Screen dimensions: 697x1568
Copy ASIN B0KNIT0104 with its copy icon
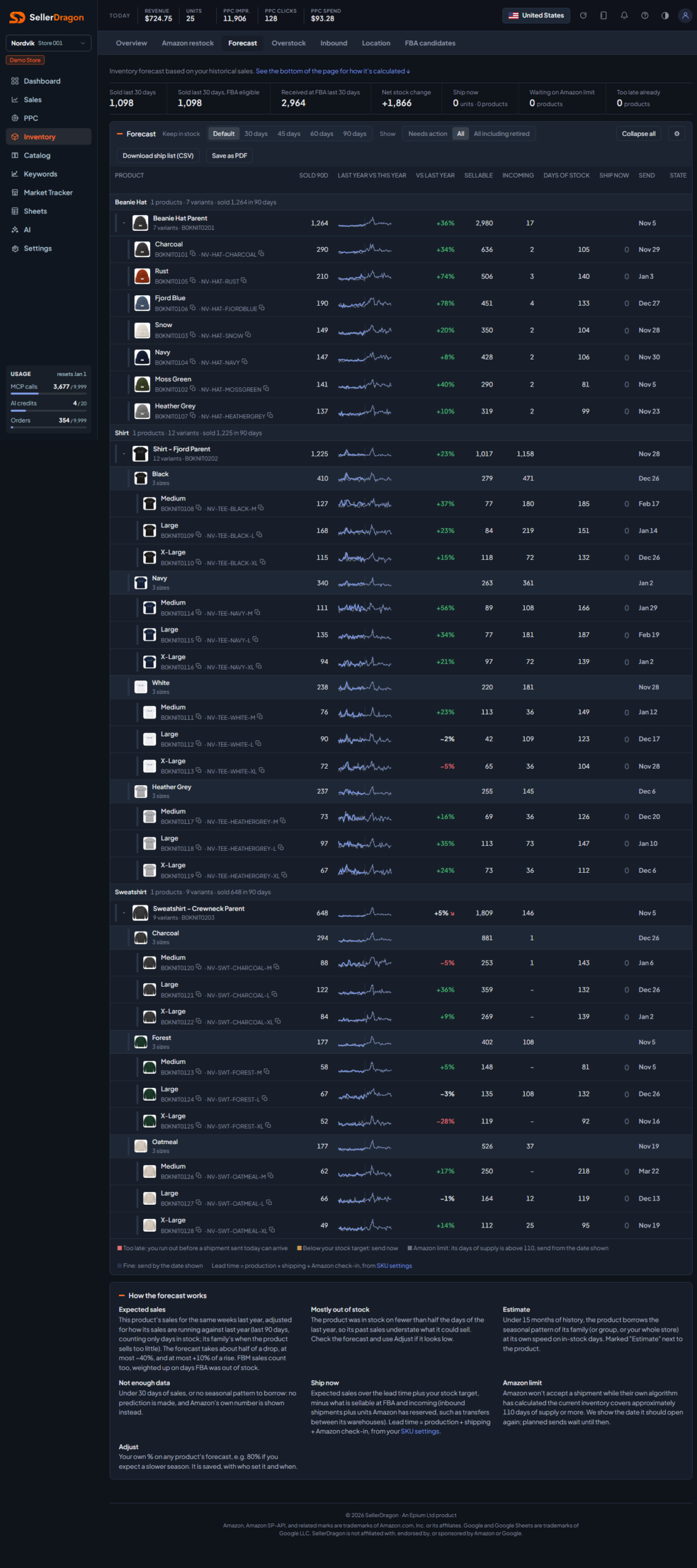(192, 362)
